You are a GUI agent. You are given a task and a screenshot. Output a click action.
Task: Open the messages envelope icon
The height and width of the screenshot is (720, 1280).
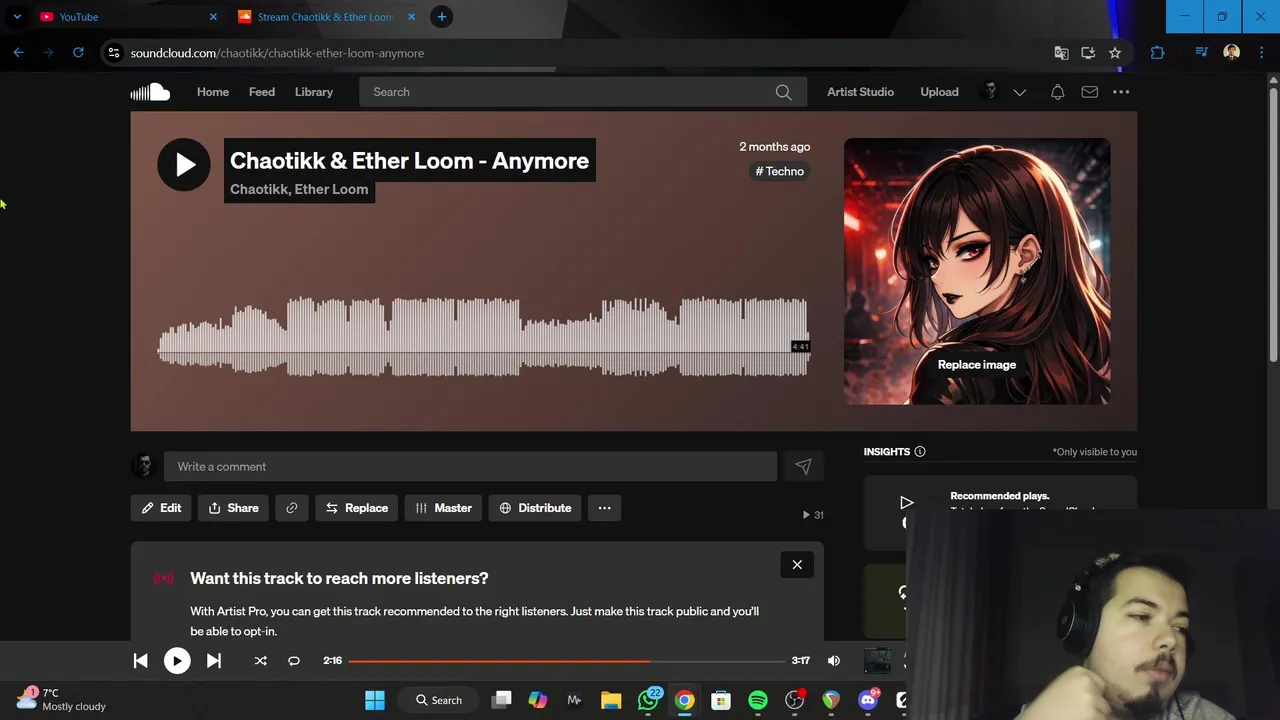click(x=1089, y=92)
